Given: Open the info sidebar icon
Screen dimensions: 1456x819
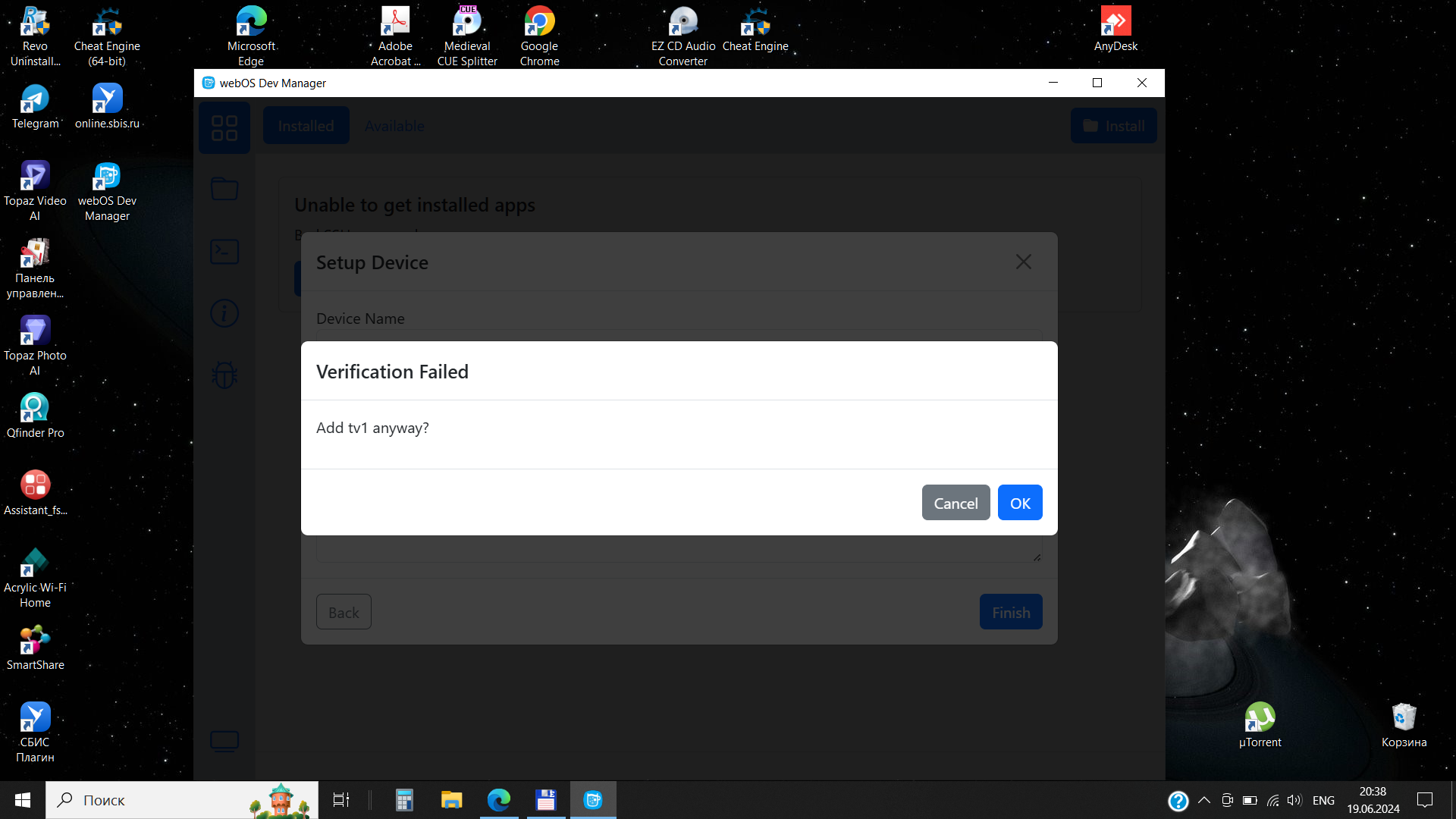Looking at the screenshot, I should tap(224, 313).
